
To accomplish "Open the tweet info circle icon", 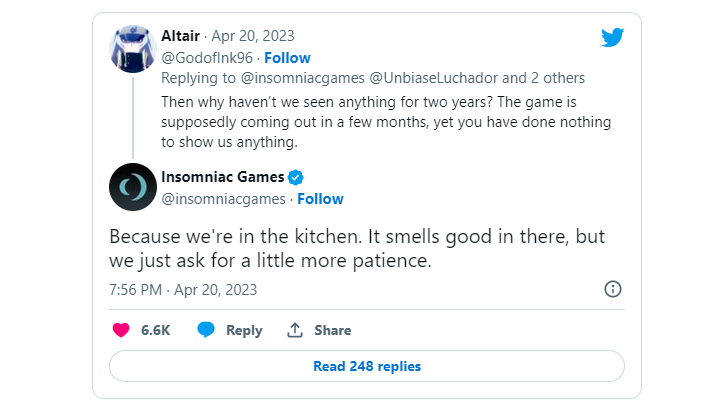I will [613, 289].
